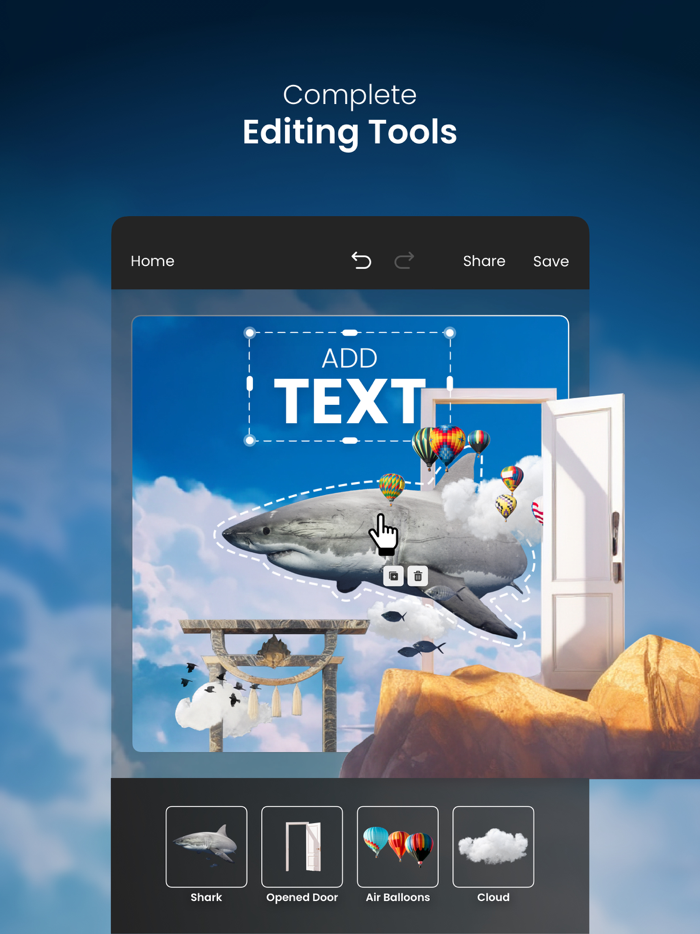Open the Share option
700x934 pixels.
coord(484,261)
